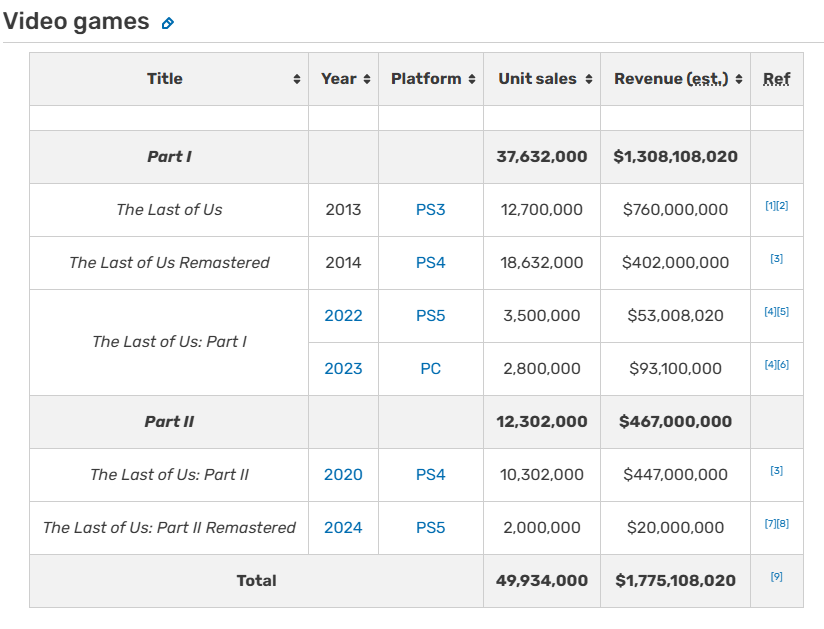Click the 2,800,000 unit sales cell
Screen dimensions: 824x629
click(542, 368)
